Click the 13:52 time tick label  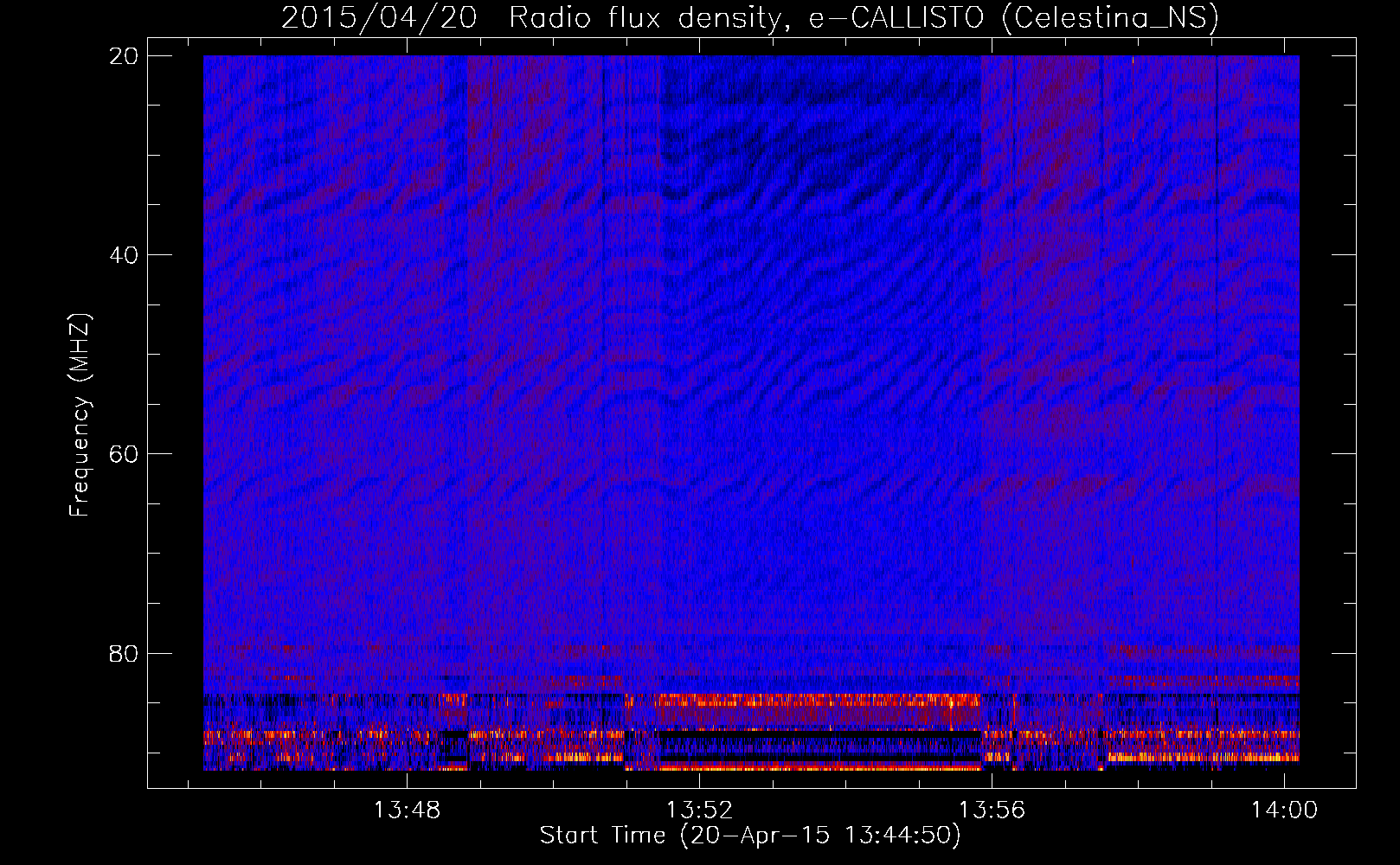pos(699,811)
